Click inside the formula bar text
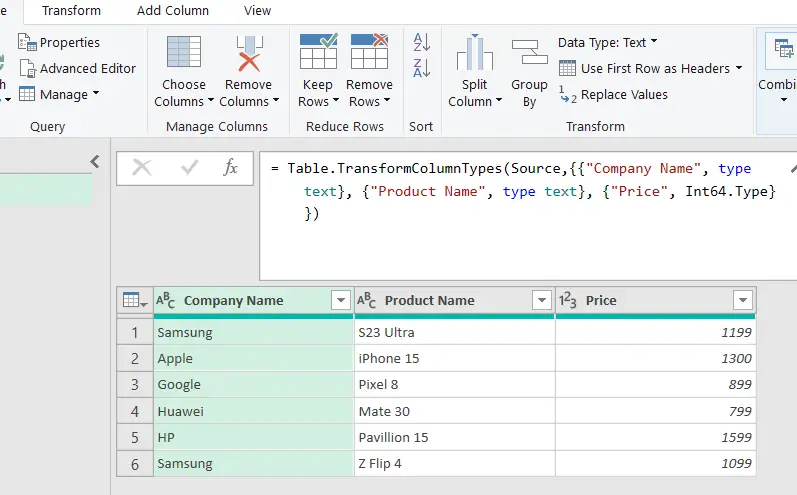Viewport: 797px width, 495px height. 523,191
